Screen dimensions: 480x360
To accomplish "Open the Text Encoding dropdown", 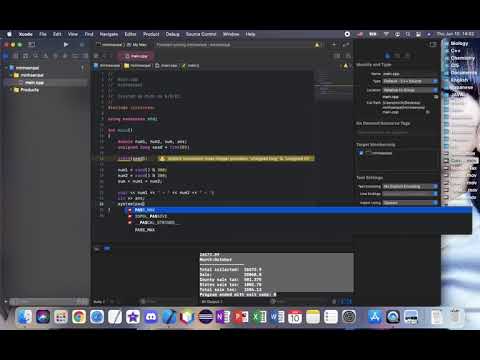I will tap(410, 186).
